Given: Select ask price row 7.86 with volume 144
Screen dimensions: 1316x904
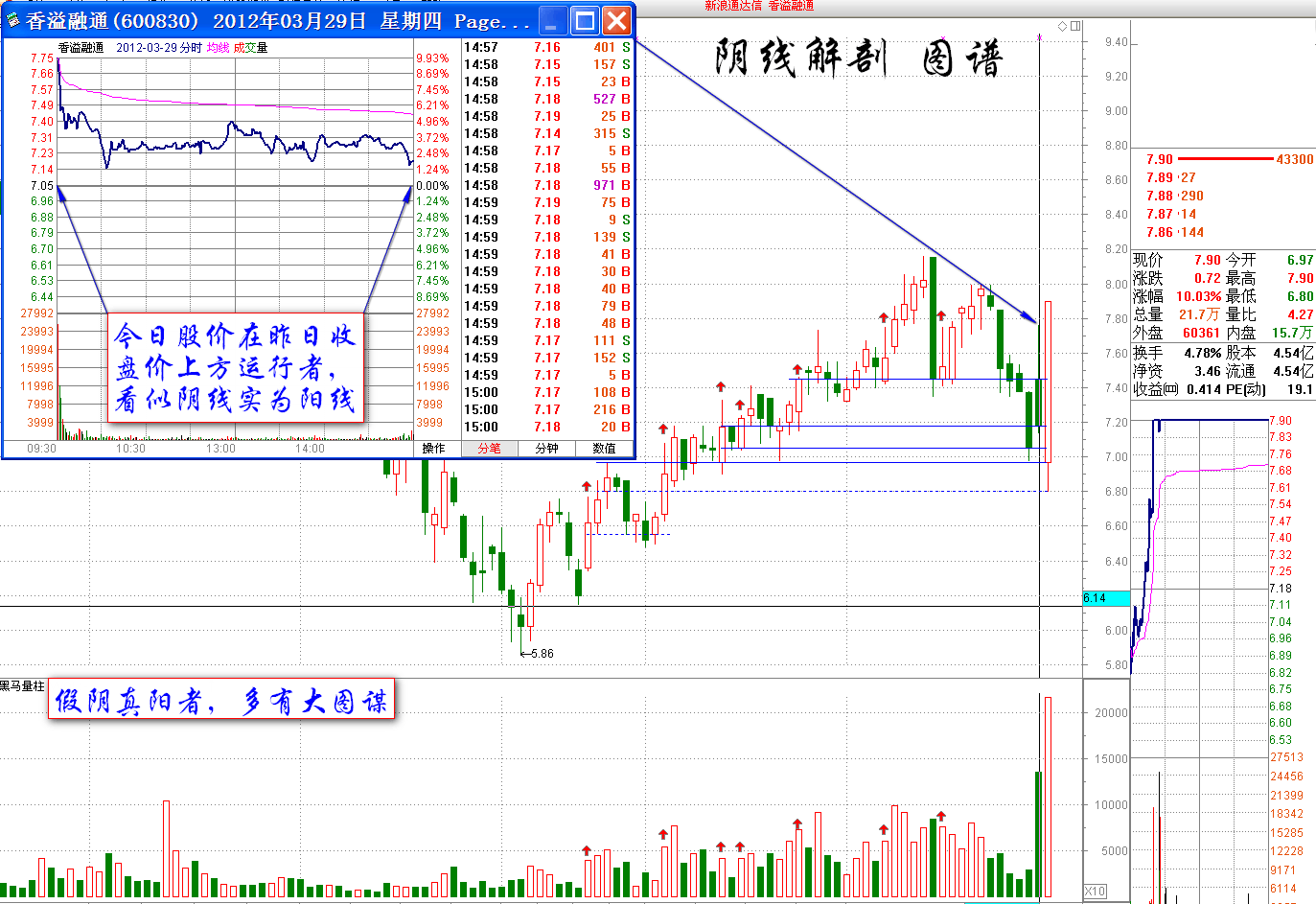Looking at the screenshot, I should pyautogui.click(x=1174, y=232).
